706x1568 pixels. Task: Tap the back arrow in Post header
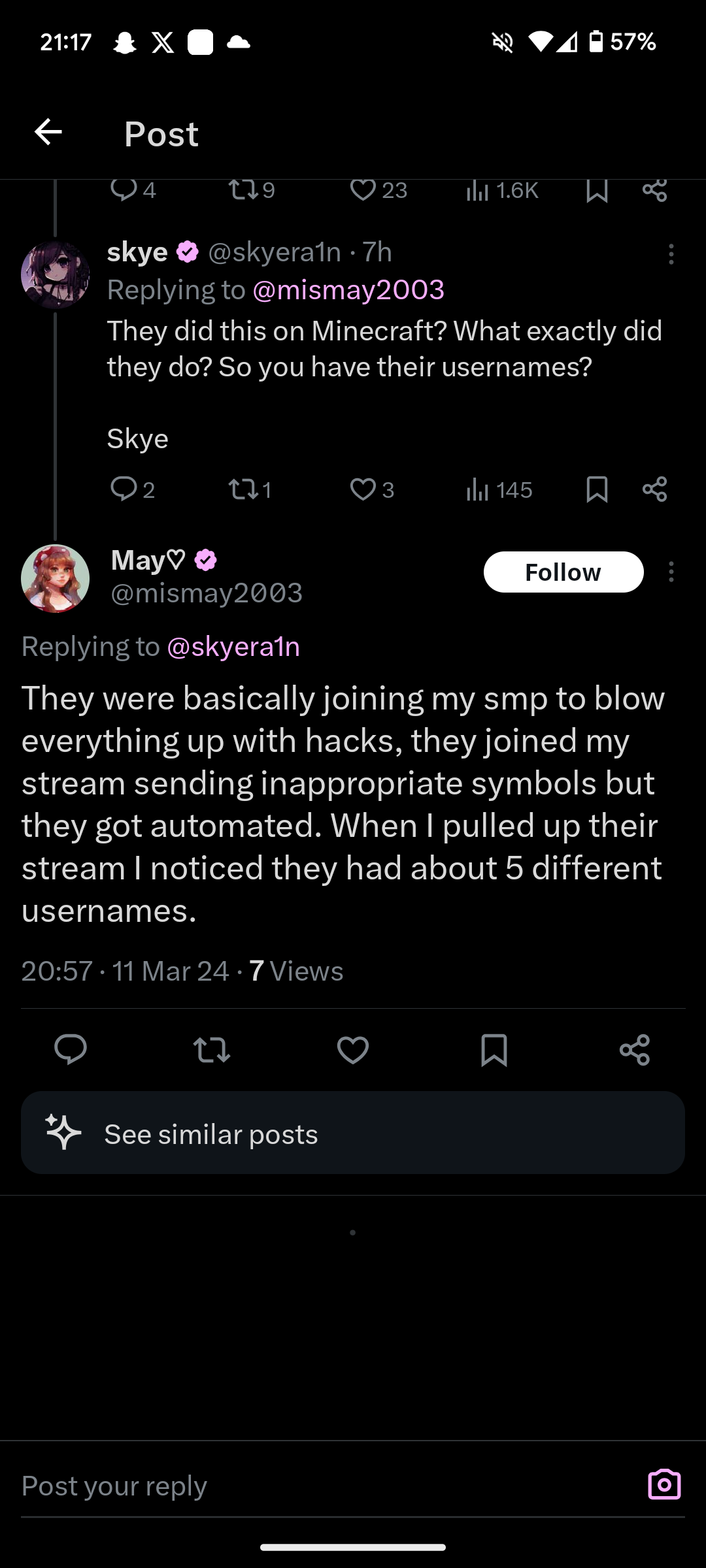tap(48, 133)
